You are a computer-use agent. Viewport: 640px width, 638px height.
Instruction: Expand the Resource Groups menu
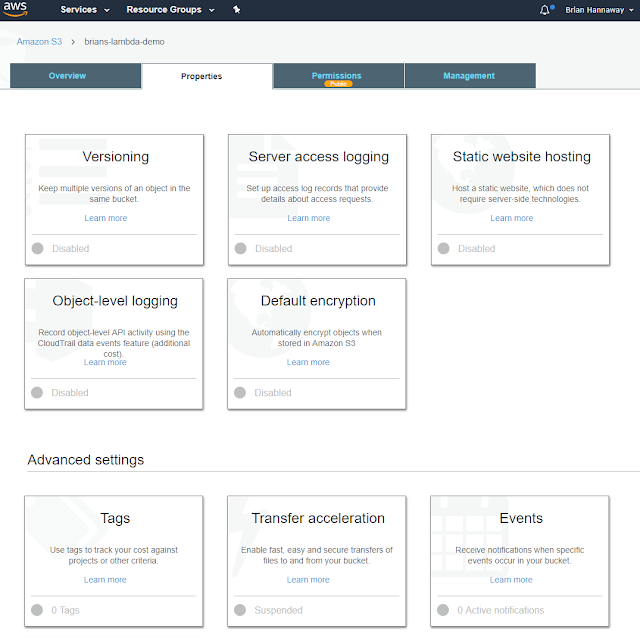[x=170, y=10]
